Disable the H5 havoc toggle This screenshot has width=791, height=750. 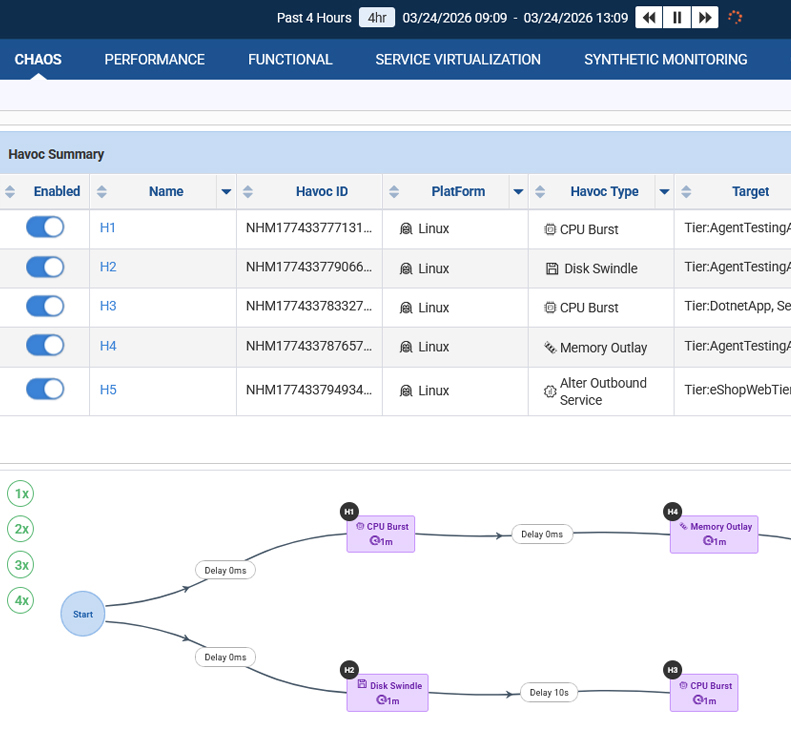coord(45,389)
